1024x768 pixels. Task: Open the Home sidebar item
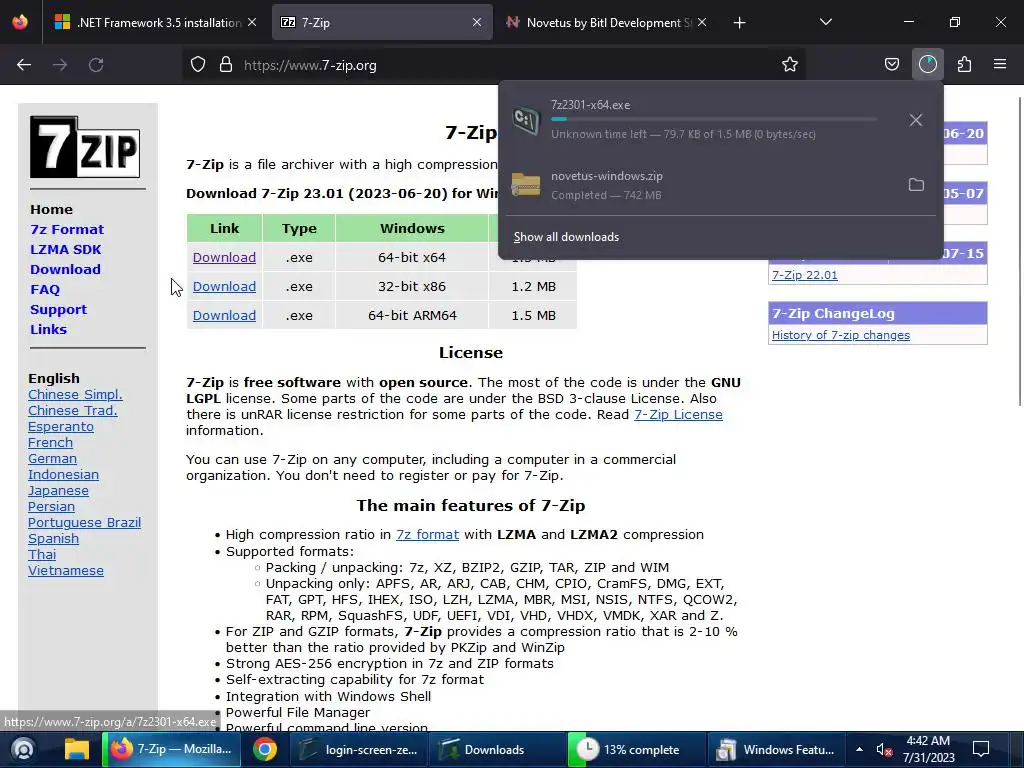pyautogui.click(x=52, y=210)
